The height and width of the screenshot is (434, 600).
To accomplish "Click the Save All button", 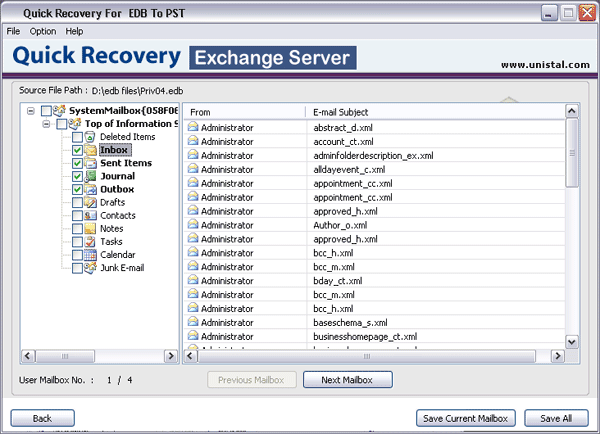I will click(556, 418).
